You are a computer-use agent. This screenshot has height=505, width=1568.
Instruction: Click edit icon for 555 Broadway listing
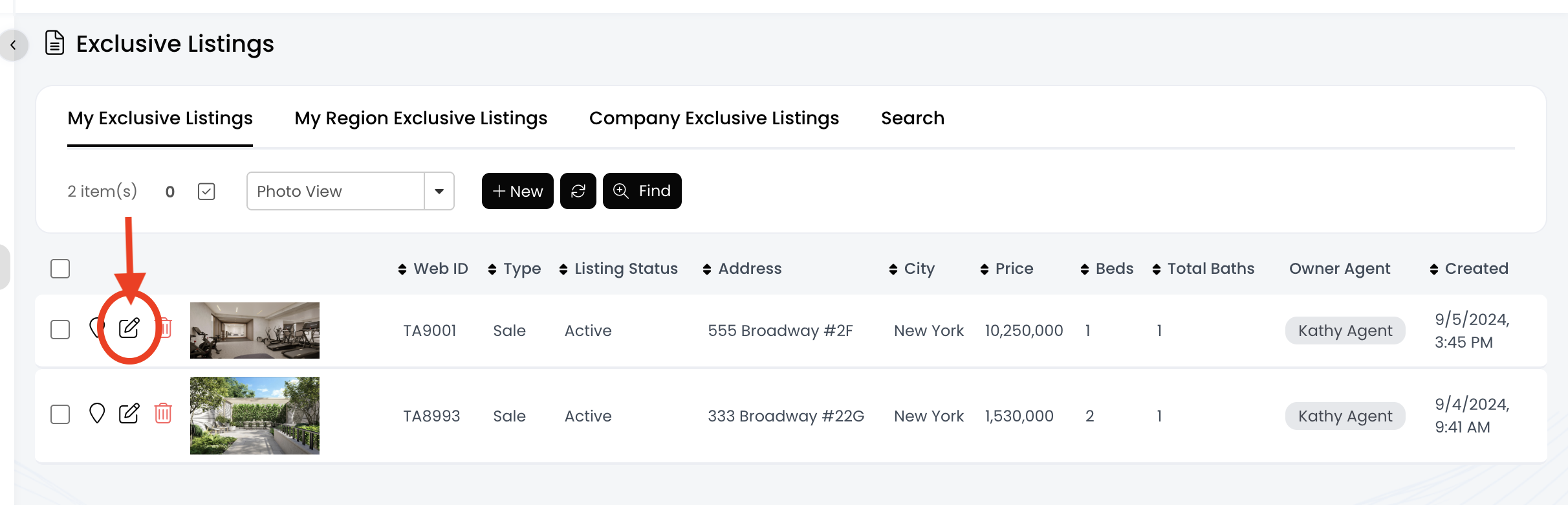coord(129,328)
